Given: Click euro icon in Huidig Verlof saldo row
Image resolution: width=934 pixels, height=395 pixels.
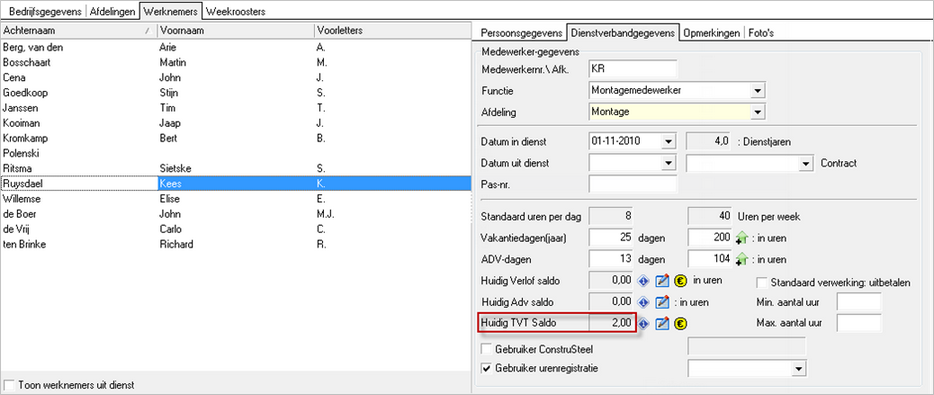Looking at the screenshot, I should coord(681,281).
